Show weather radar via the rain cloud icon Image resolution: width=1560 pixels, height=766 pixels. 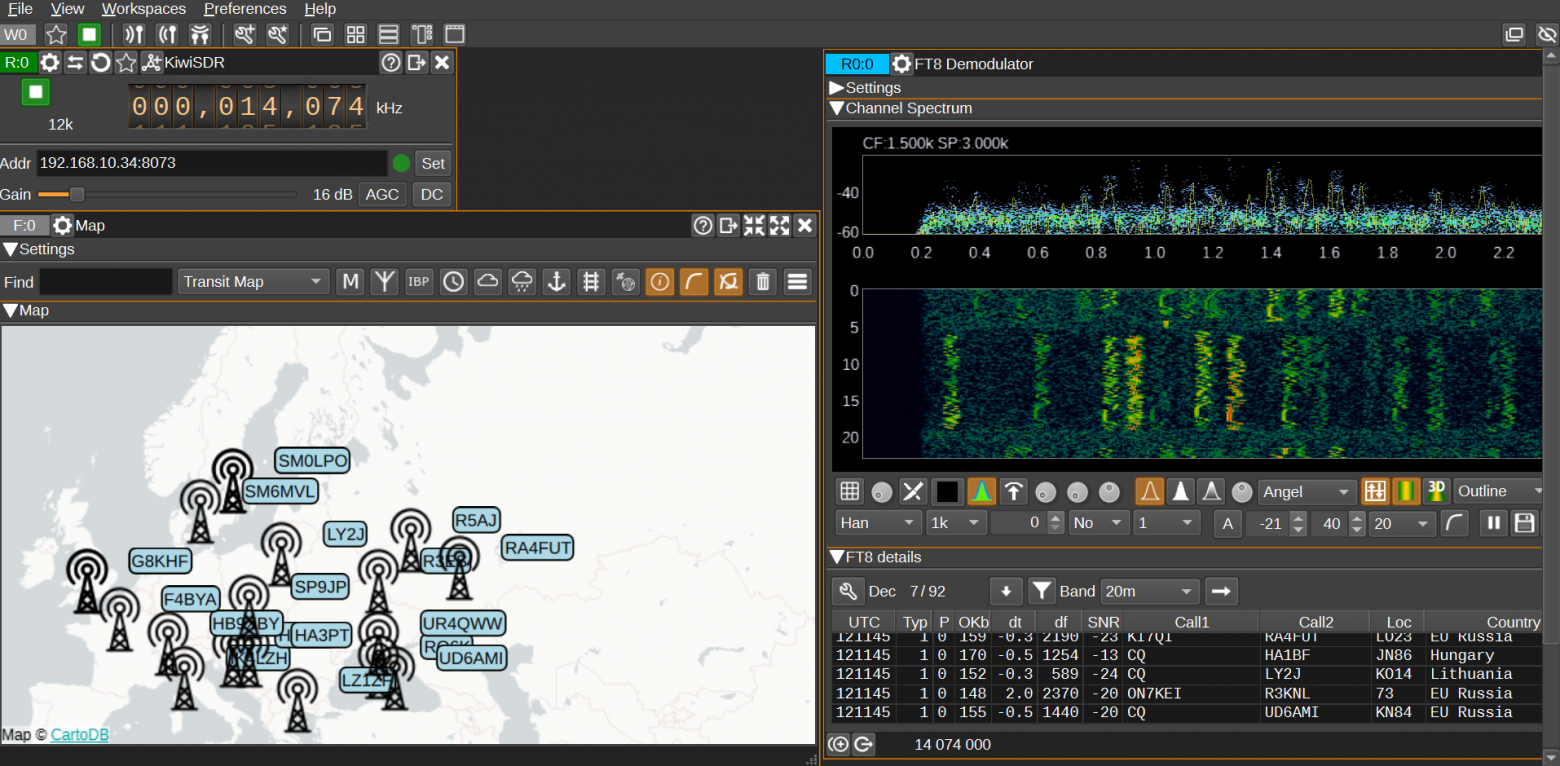tap(522, 281)
